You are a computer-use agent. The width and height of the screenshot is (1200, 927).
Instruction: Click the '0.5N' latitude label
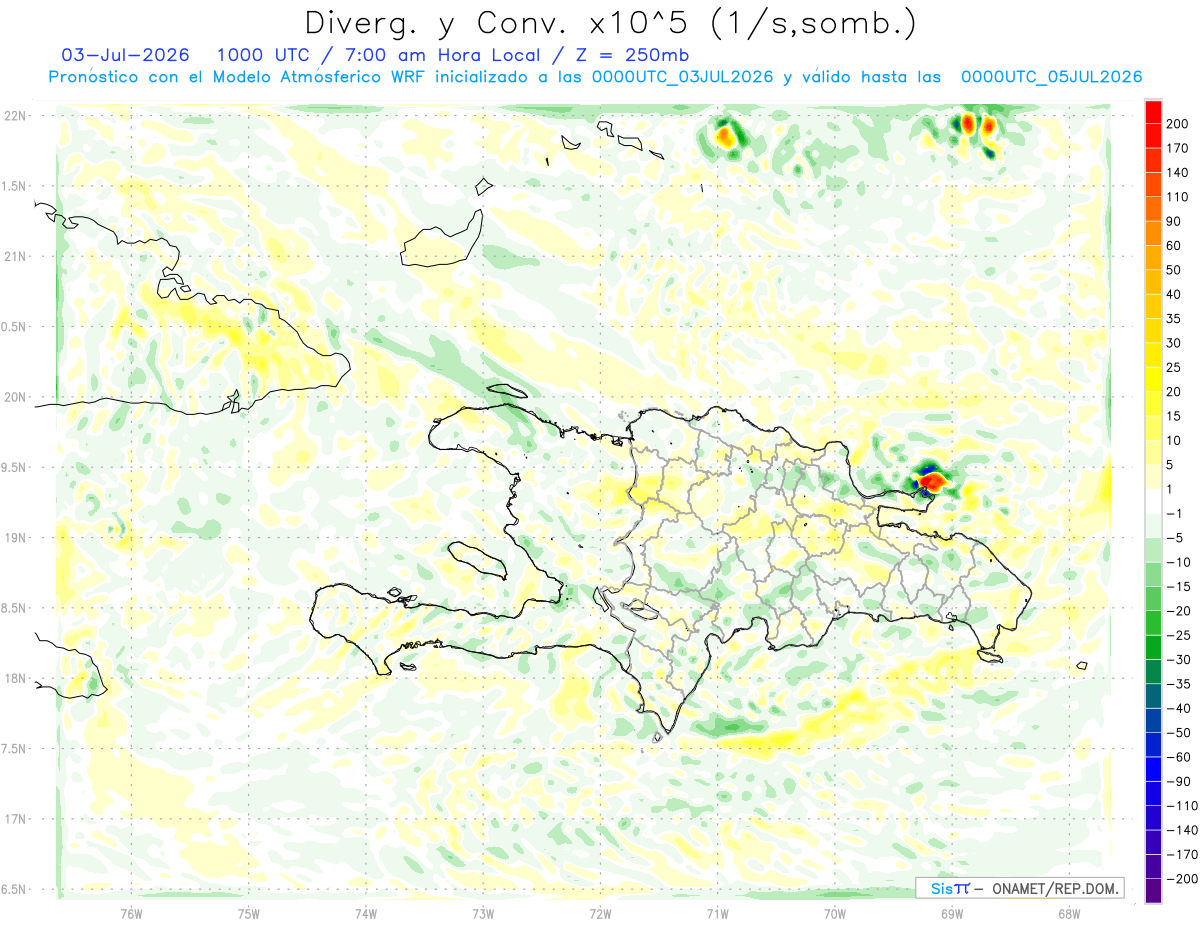coord(15,327)
